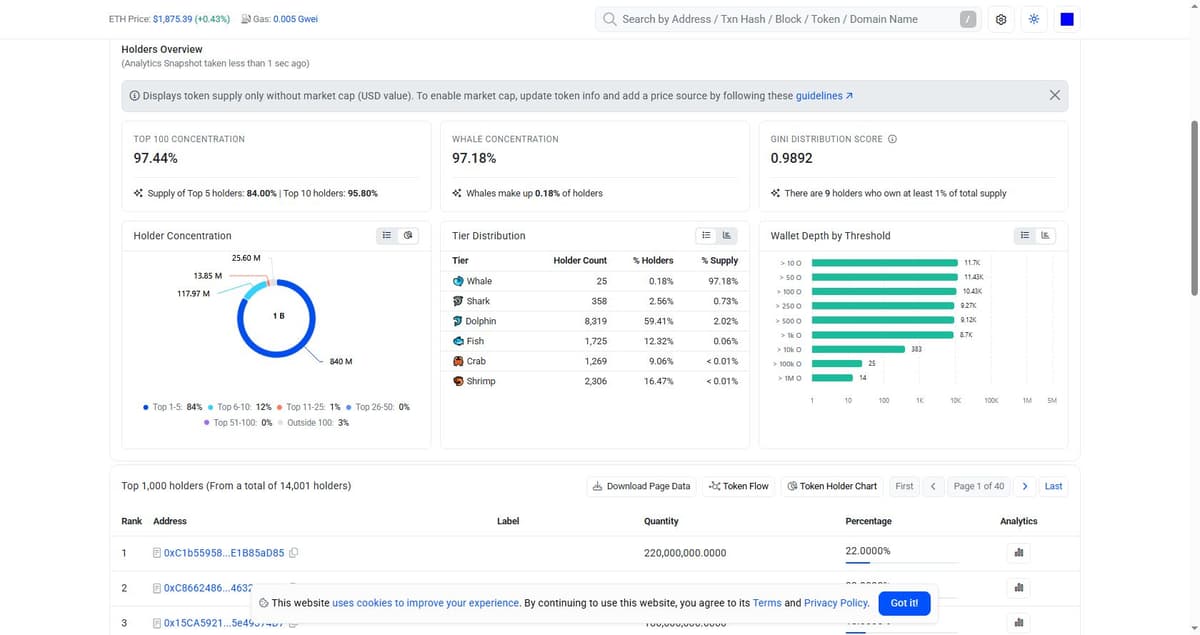Image resolution: width=1200 pixels, height=635 pixels.
Task: Open holder address starting 0xC8662486
Action: point(207,588)
